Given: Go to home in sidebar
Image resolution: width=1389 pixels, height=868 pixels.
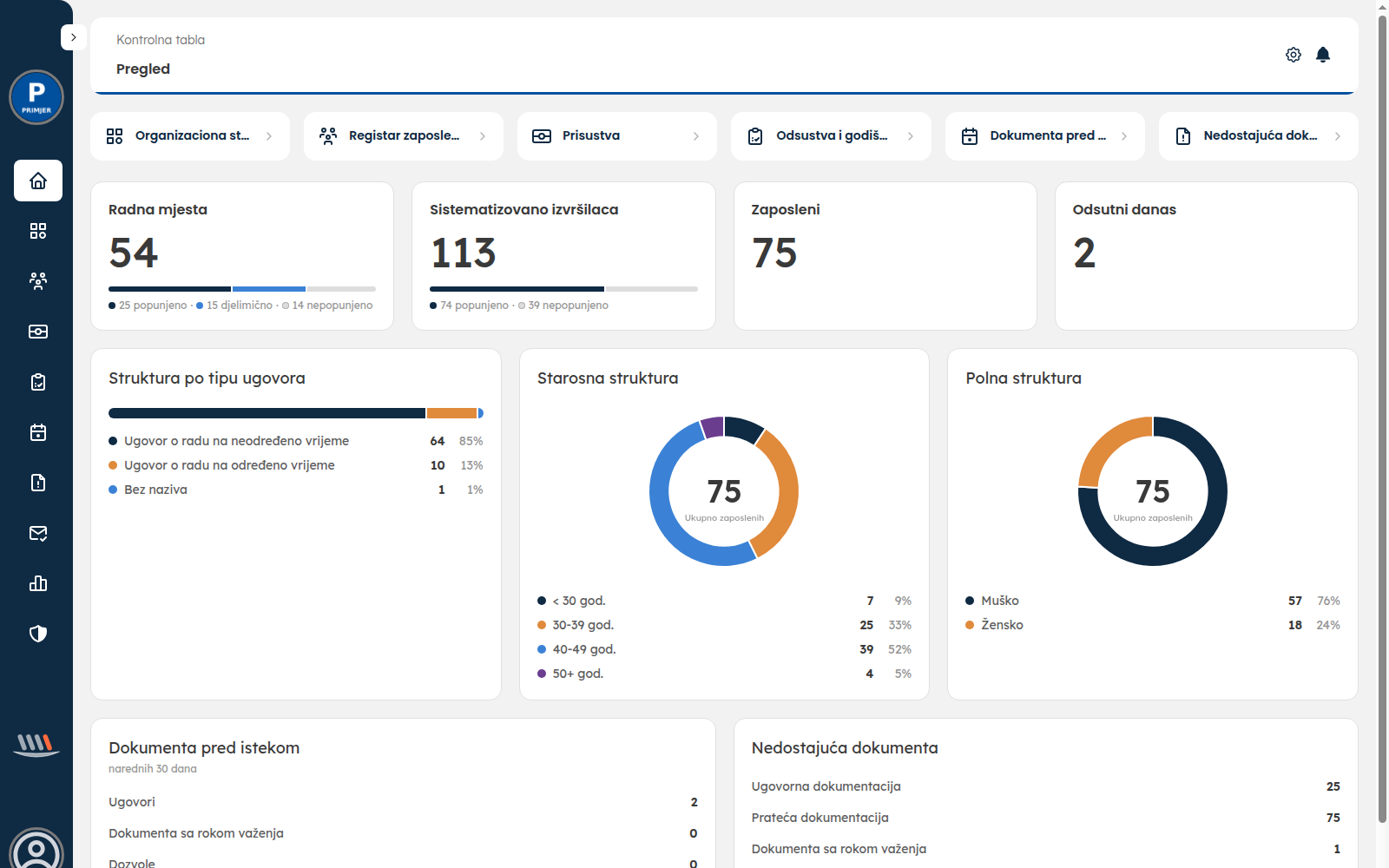Looking at the screenshot, I should click(x=38, y=181).
